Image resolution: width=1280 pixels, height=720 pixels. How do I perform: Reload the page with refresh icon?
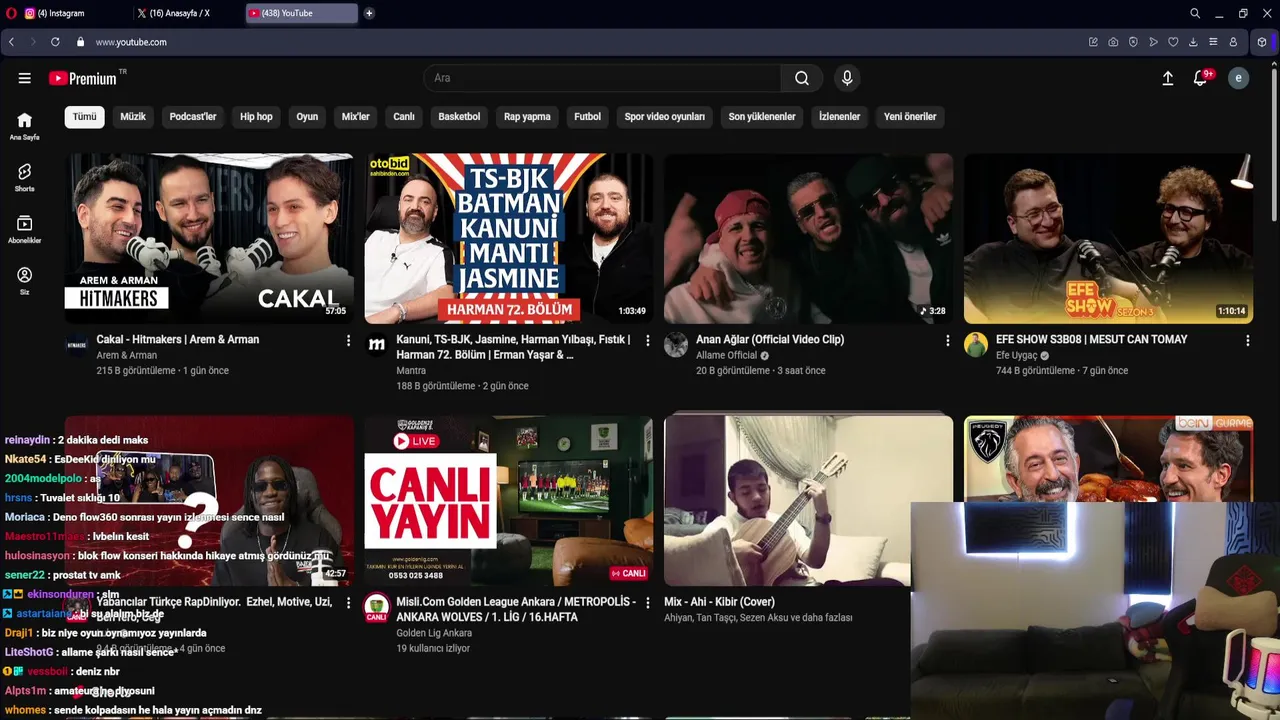coord(55,42)
